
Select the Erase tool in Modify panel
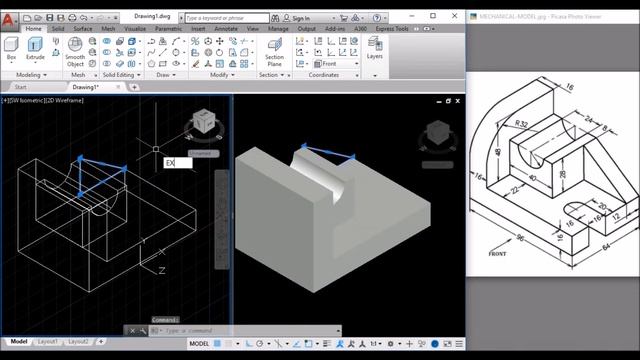click(x=196, y=64)
